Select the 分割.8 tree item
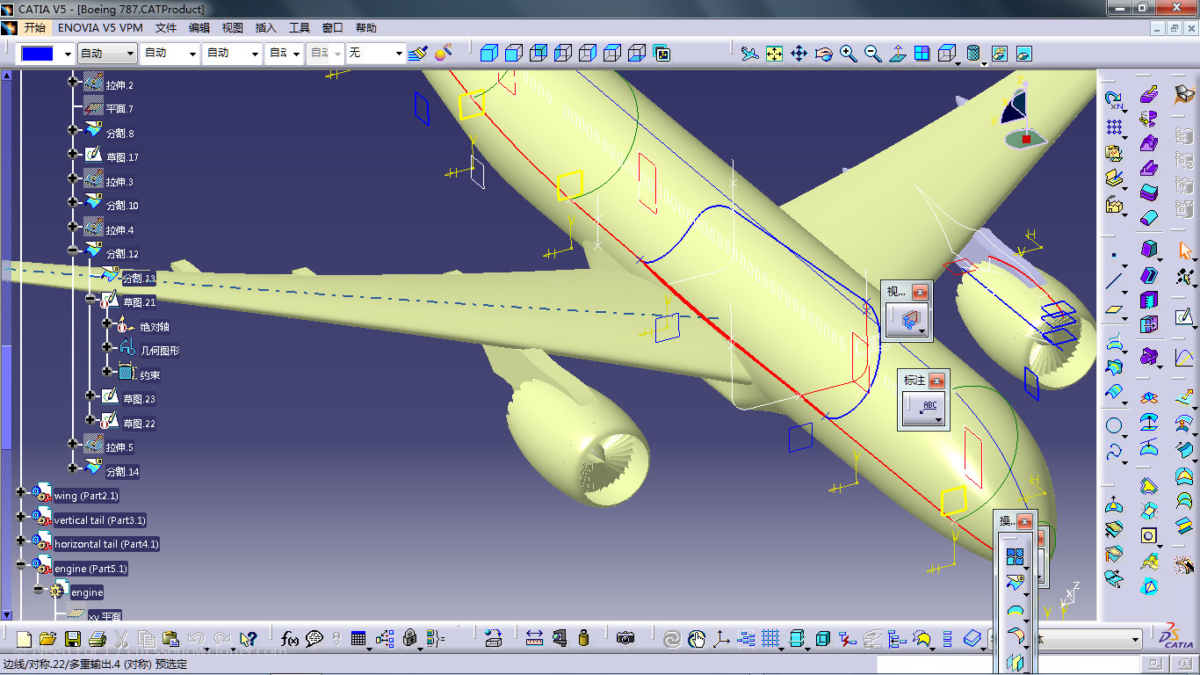The image size is (1200, 675). pyautogui.click(x=119, y=133)
